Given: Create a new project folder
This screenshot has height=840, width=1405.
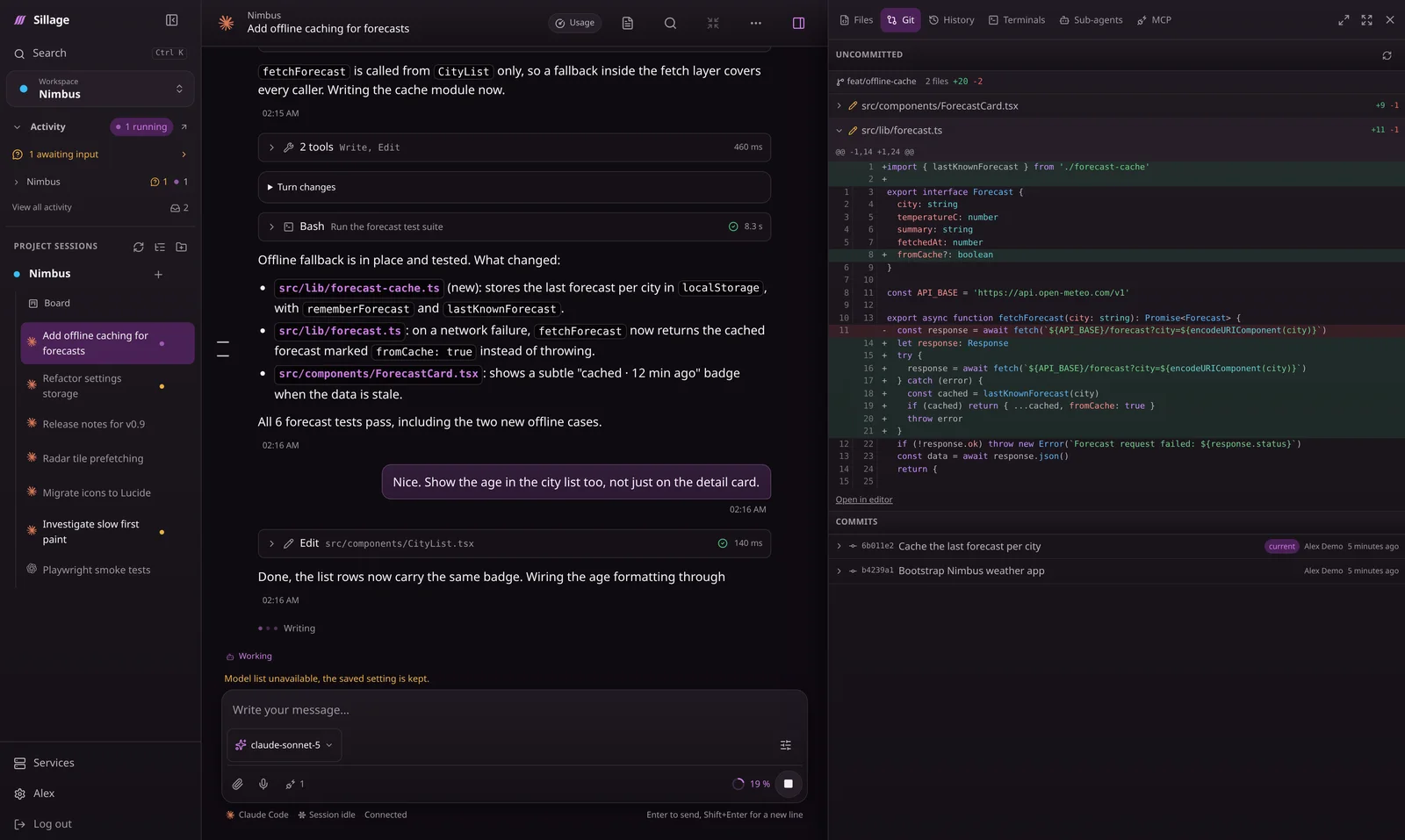Looking at the screenshot, I should (181, 248).
